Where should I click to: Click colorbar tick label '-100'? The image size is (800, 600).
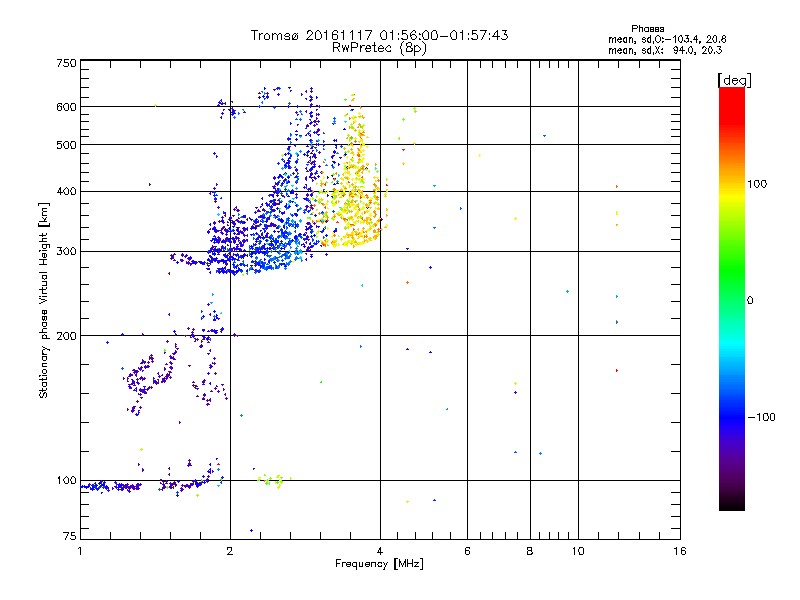coord(761,417)
